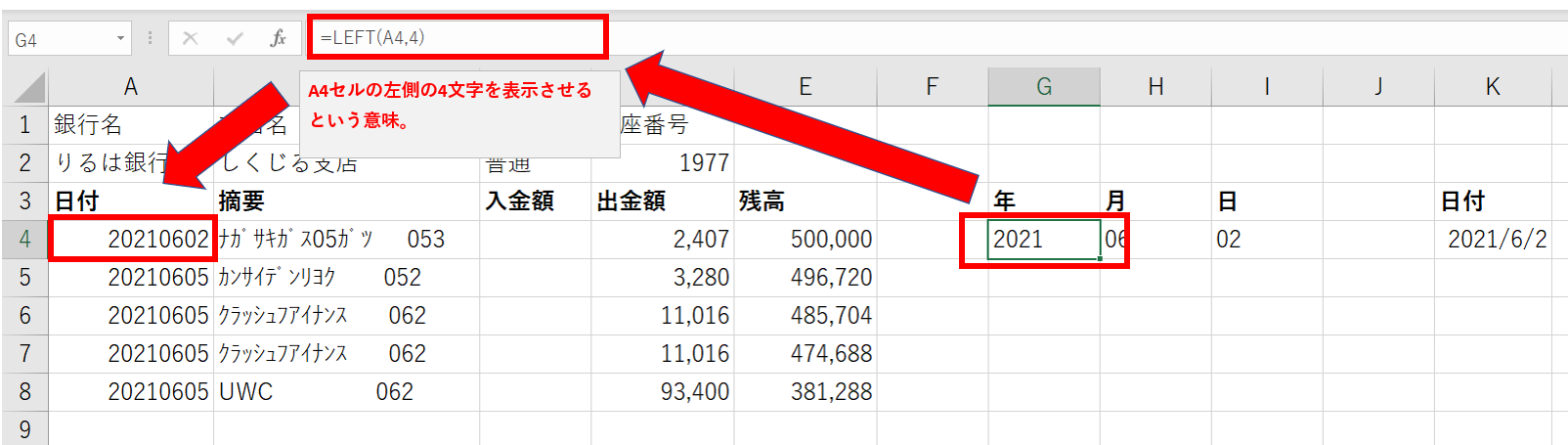Expand the Name Box dropdown arrow

121,39
